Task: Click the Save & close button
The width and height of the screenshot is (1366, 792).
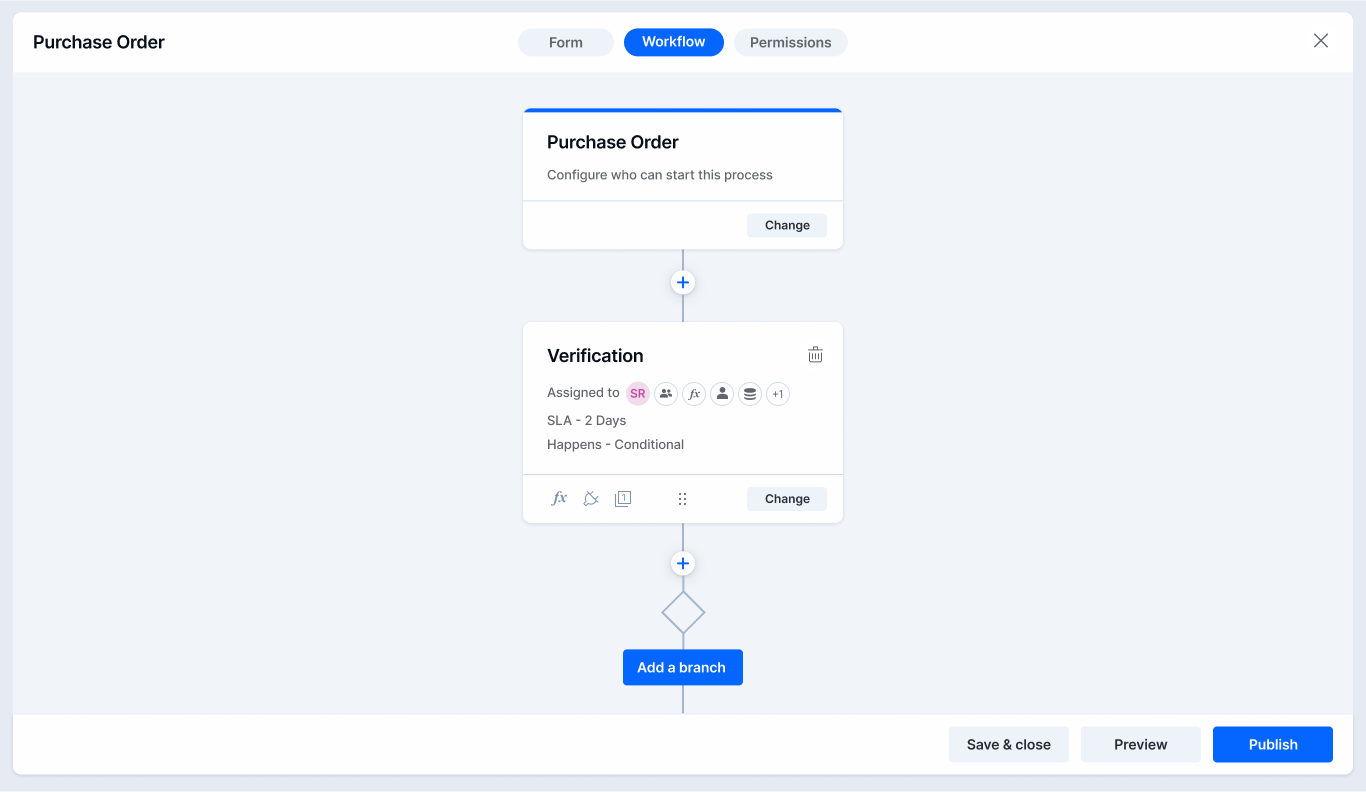Action: click(x=1009, y=744)
